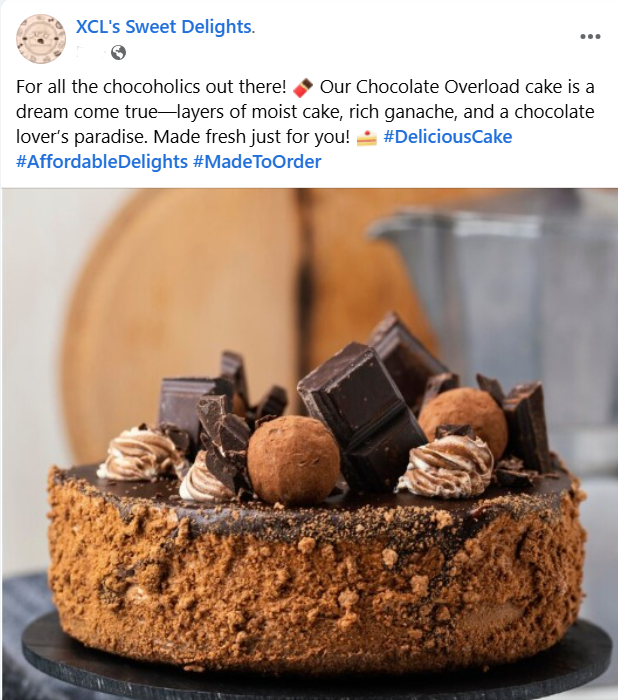Click the chocolate bar emoji in caption
The width and height of the screenshot is (618, 700).
point(303,87)
